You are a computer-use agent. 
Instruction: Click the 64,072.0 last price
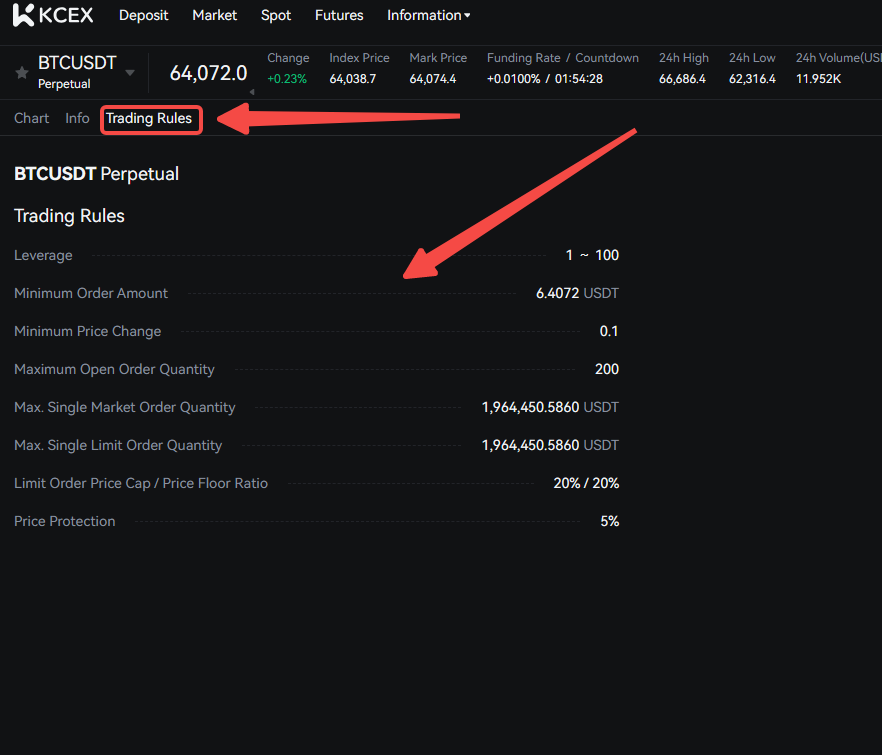[208, 73]
